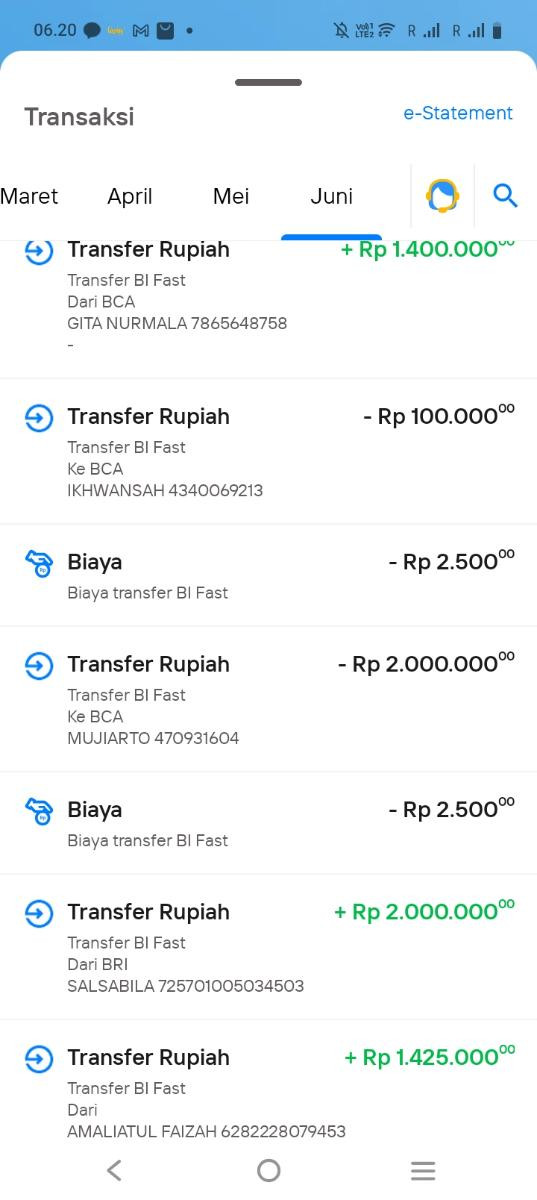Switch to the Maret tab

29,196
